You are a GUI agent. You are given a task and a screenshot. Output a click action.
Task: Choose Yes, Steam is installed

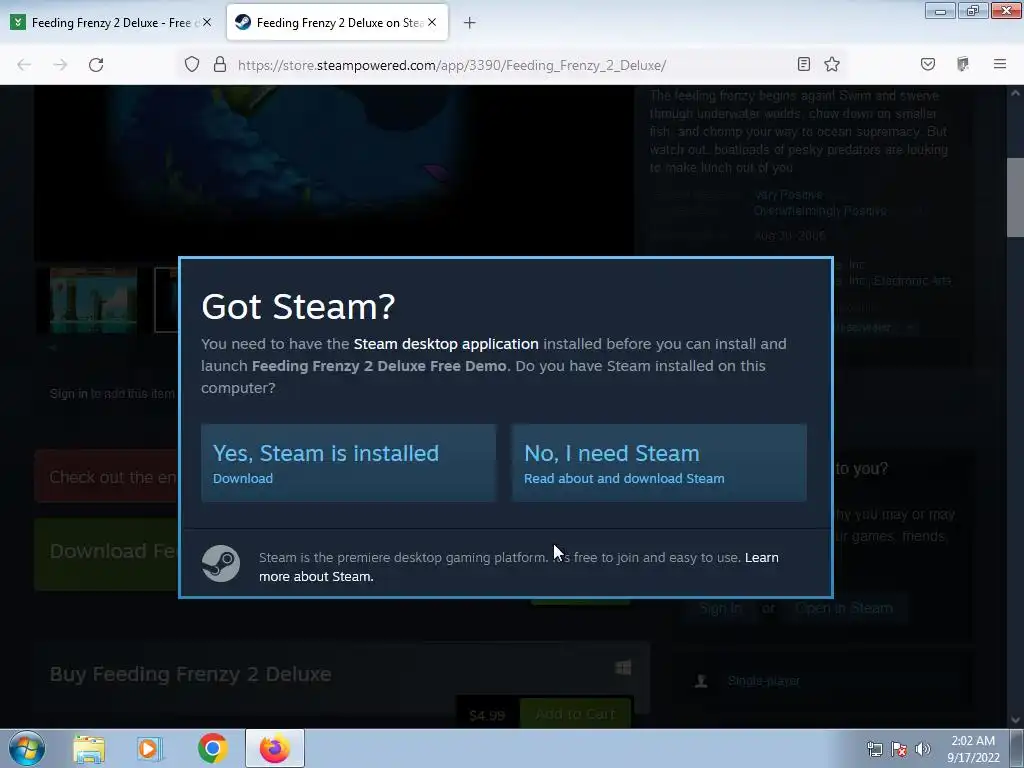click(x=348, y=463)
